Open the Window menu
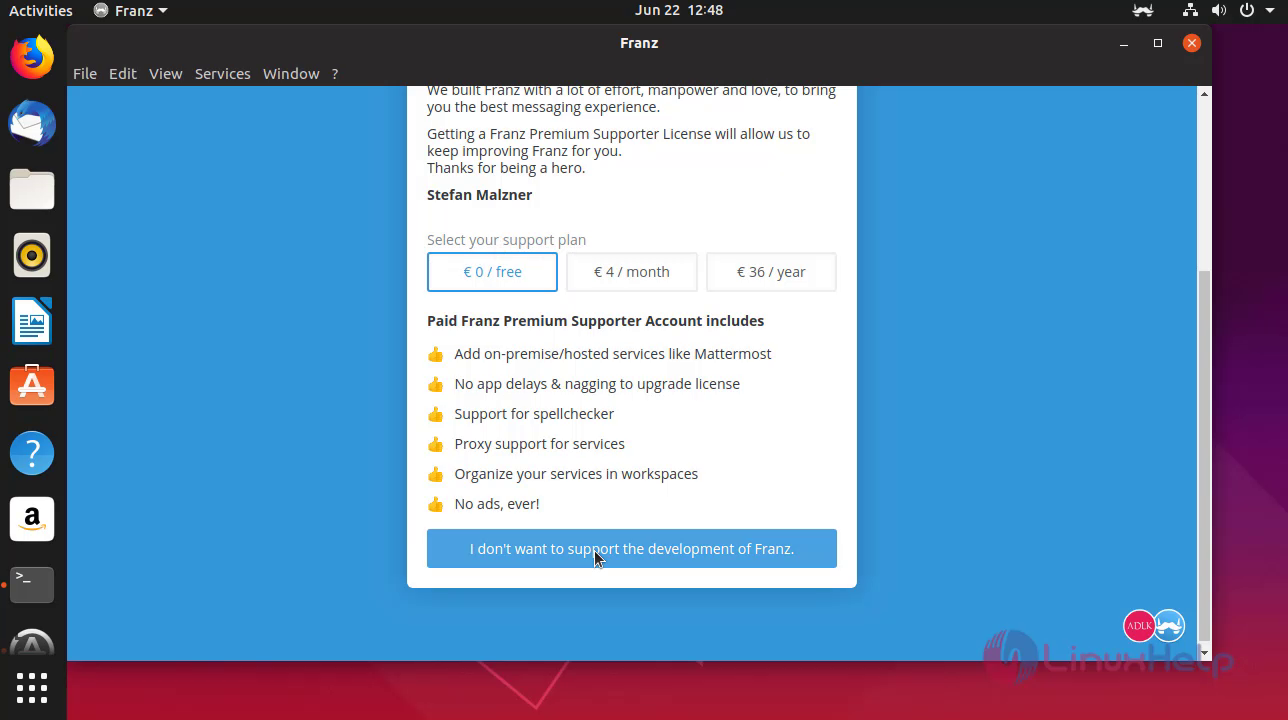 tap(291, 74)
